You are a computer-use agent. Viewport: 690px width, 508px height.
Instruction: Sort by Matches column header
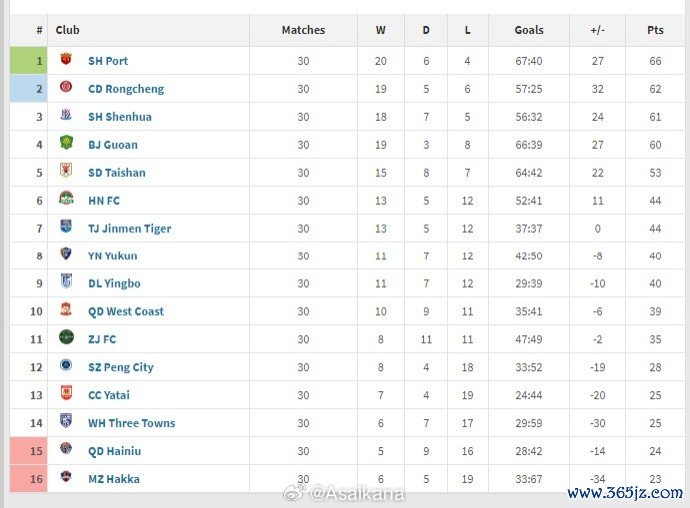[x=303, y=30]
